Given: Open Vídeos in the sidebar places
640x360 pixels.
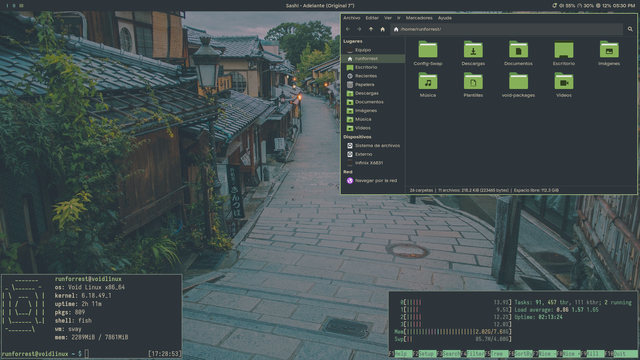Looking at the screenshot, I should pyautogui.click(x=373, y=128).
